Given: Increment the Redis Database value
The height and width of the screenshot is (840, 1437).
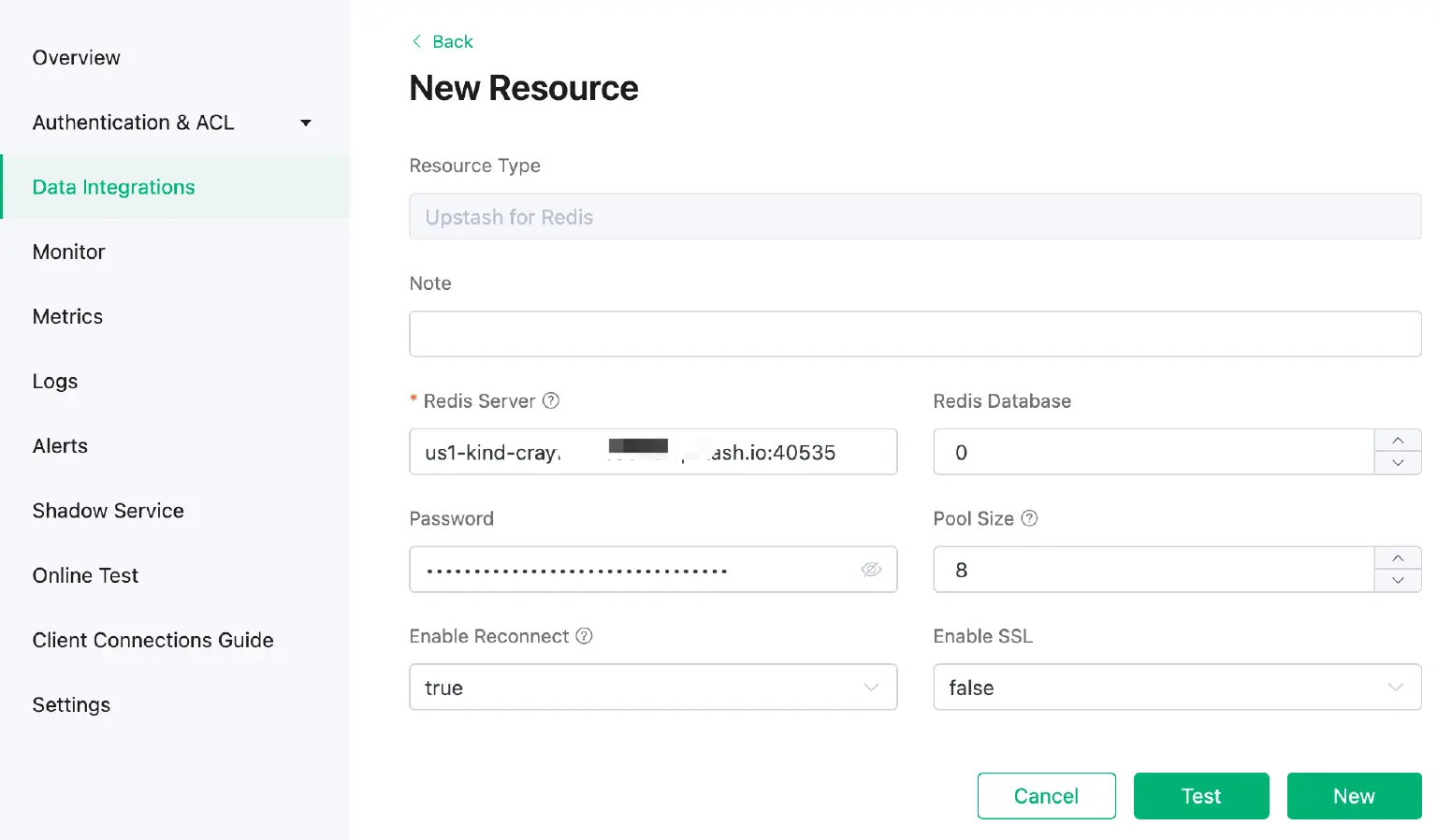Looking at the screenshot, I should point(1397,441).
